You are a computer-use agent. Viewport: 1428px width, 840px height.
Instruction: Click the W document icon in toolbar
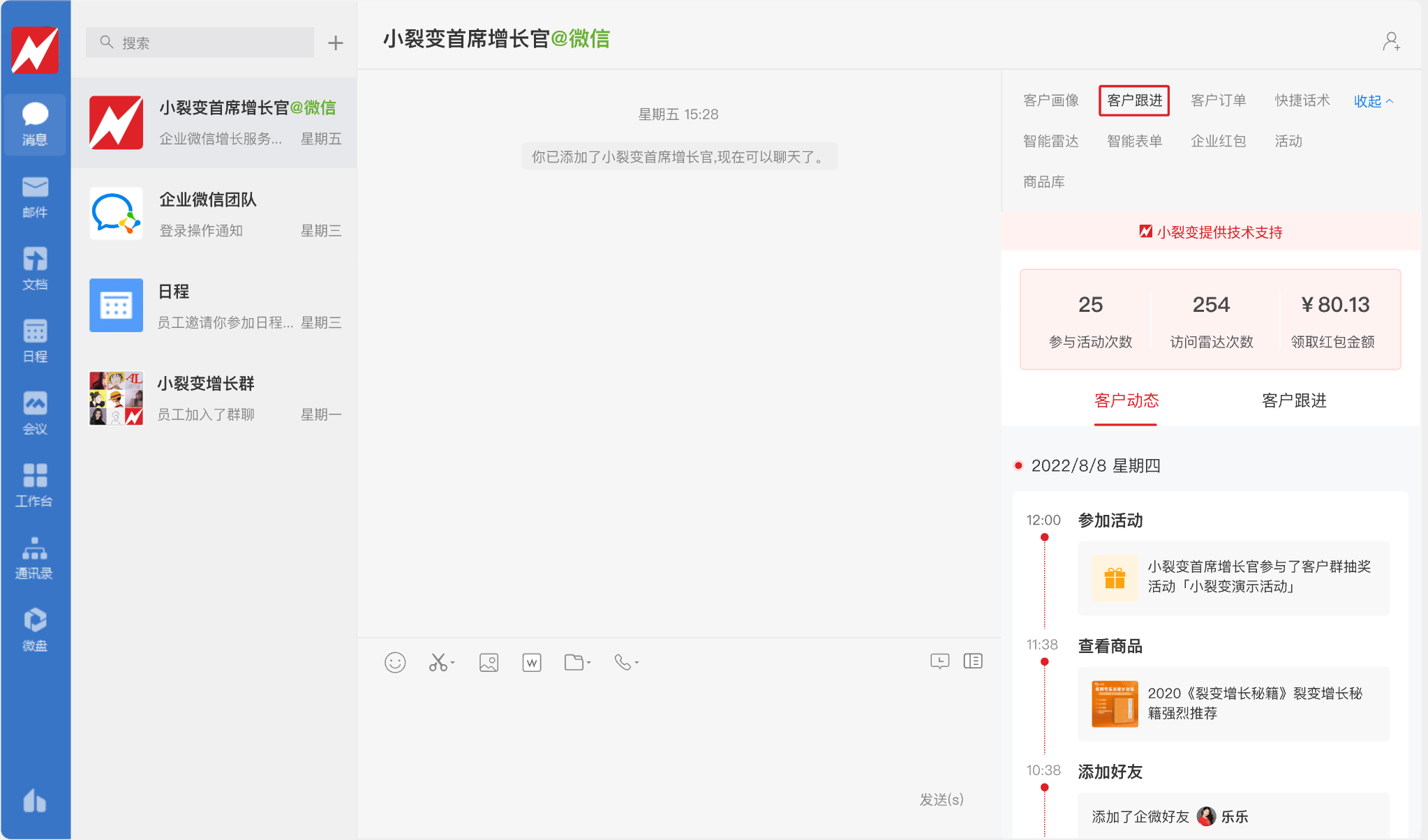(x=532, y=662)
